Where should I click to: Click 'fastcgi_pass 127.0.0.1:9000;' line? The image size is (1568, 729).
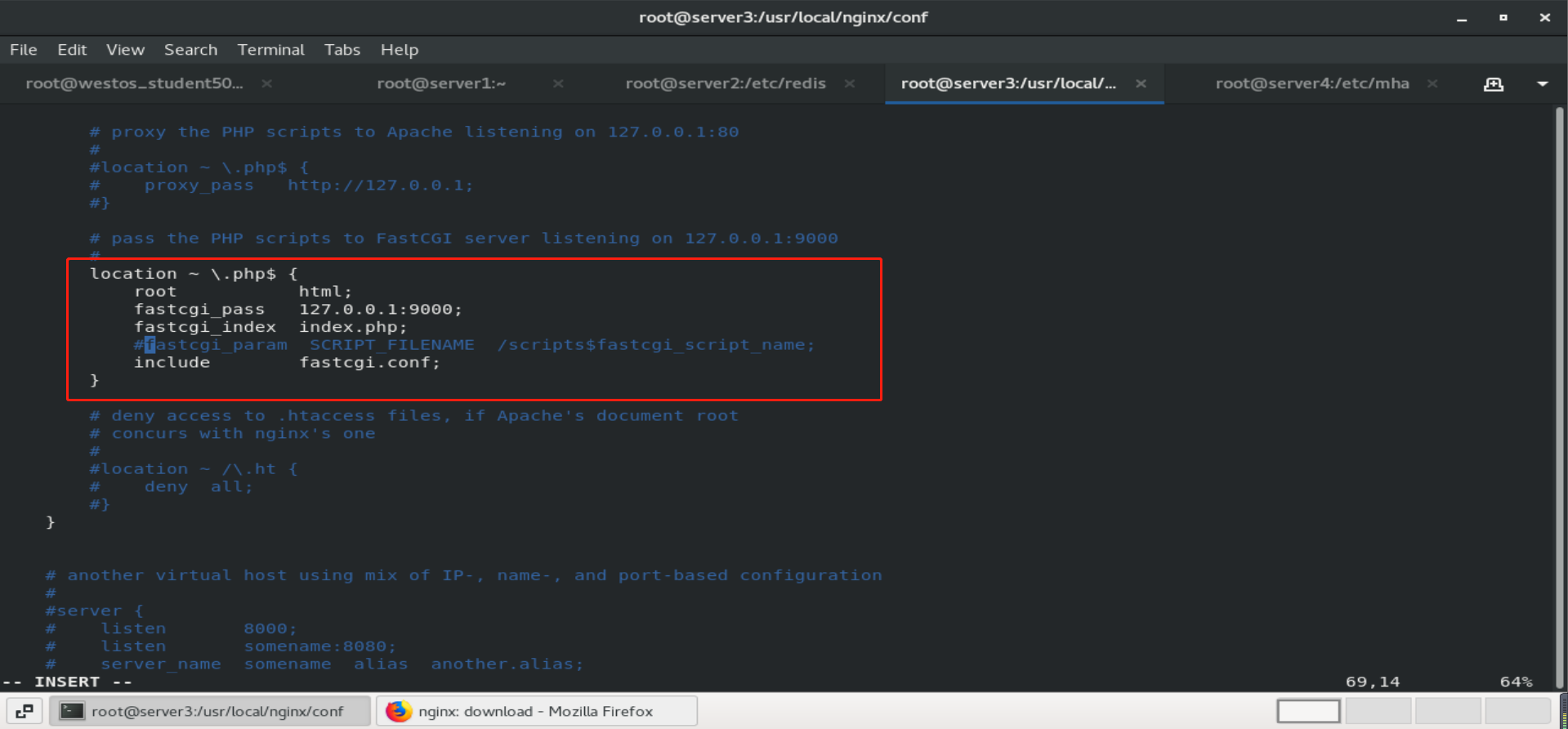coord(298,310)
